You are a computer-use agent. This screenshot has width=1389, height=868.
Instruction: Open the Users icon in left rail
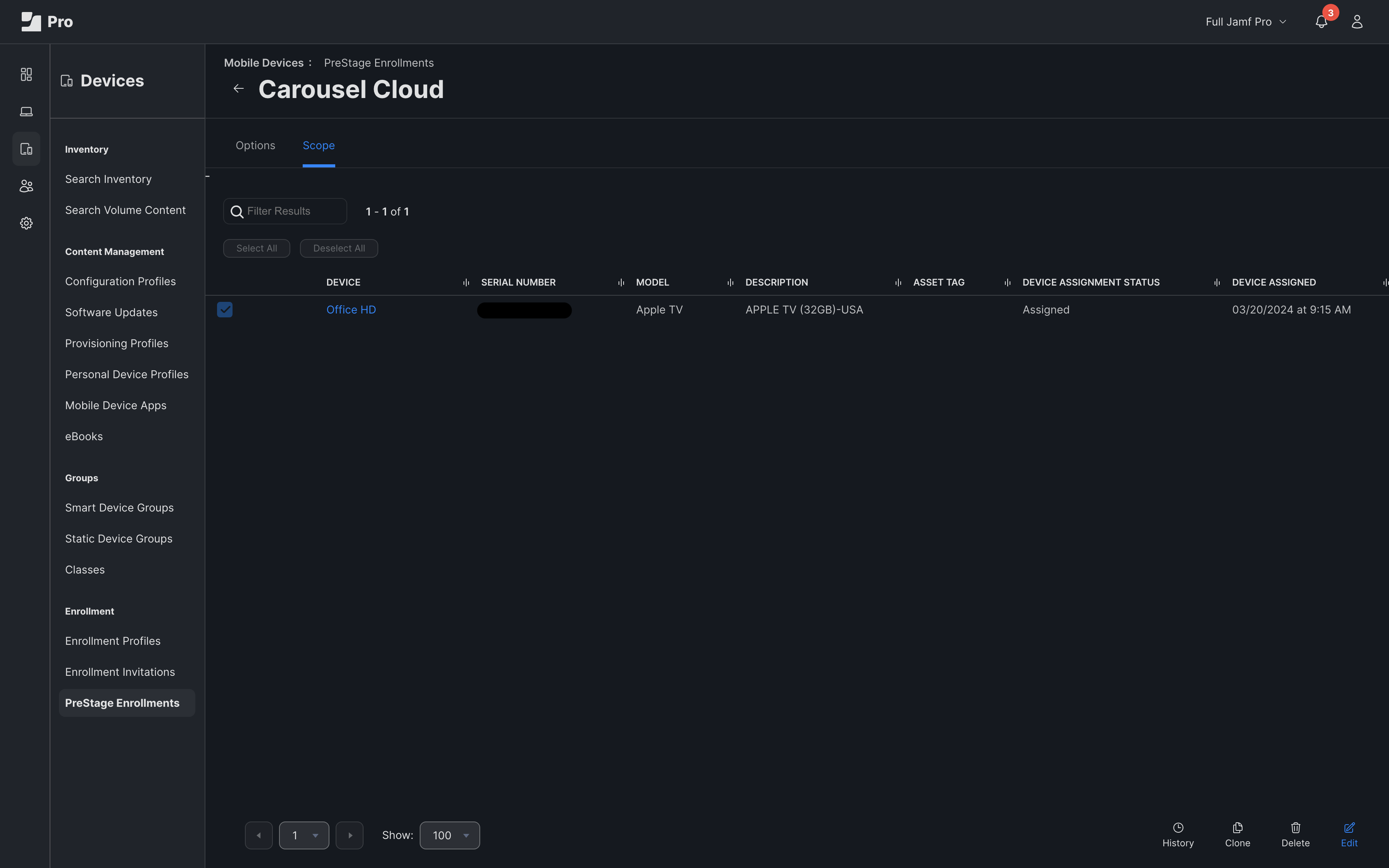pos(26,186)
